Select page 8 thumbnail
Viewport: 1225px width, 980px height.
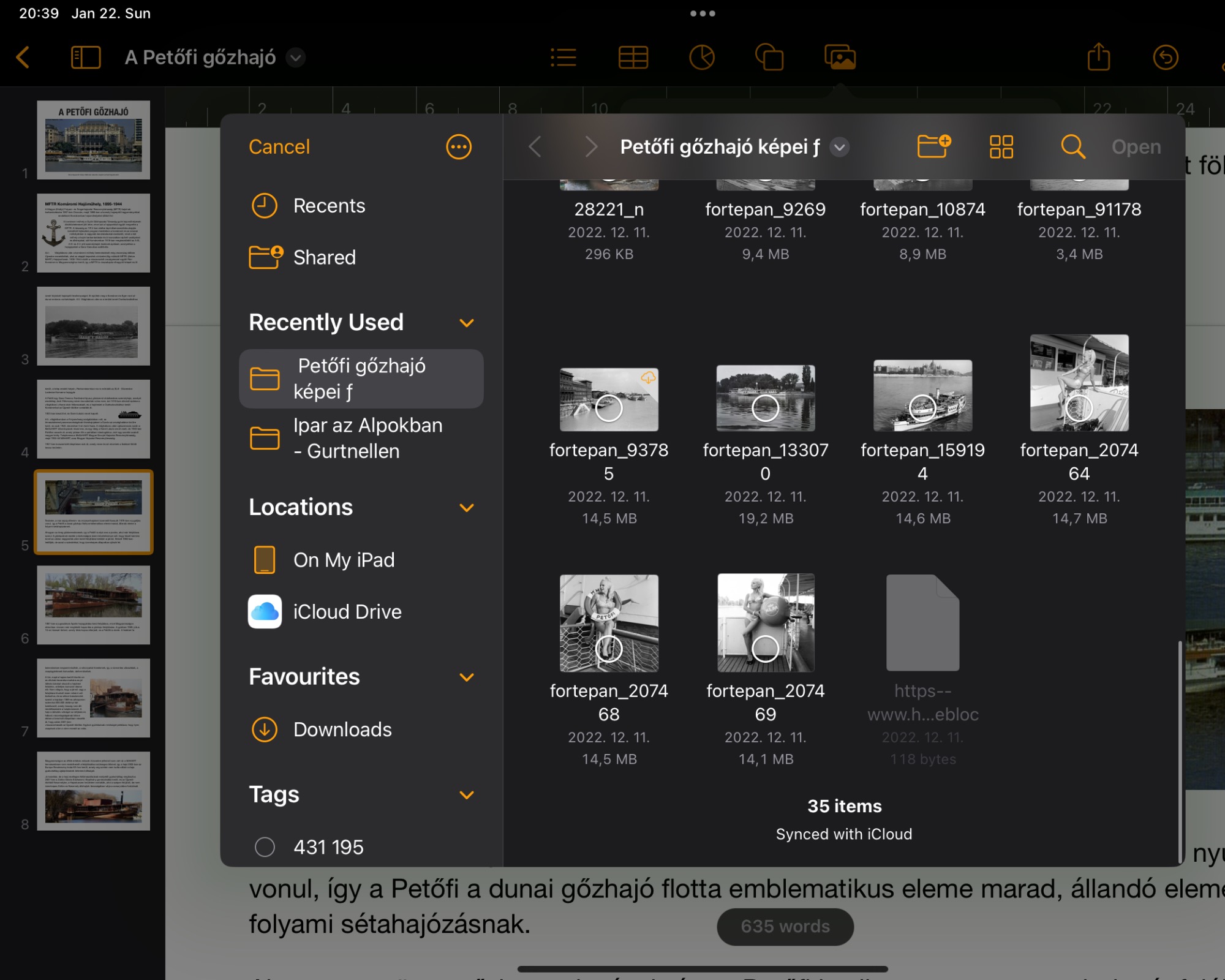coord(93,791)
